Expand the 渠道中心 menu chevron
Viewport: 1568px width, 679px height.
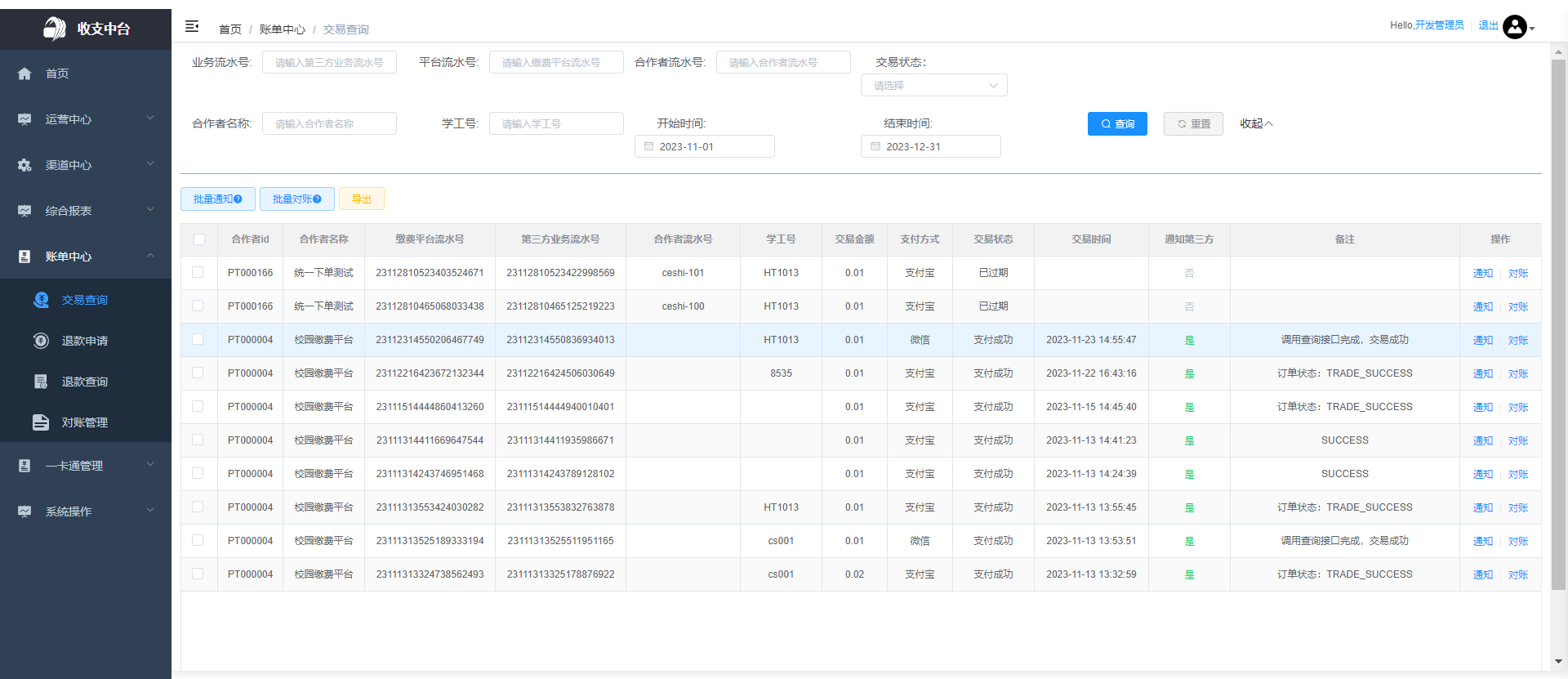click(150, 163)
